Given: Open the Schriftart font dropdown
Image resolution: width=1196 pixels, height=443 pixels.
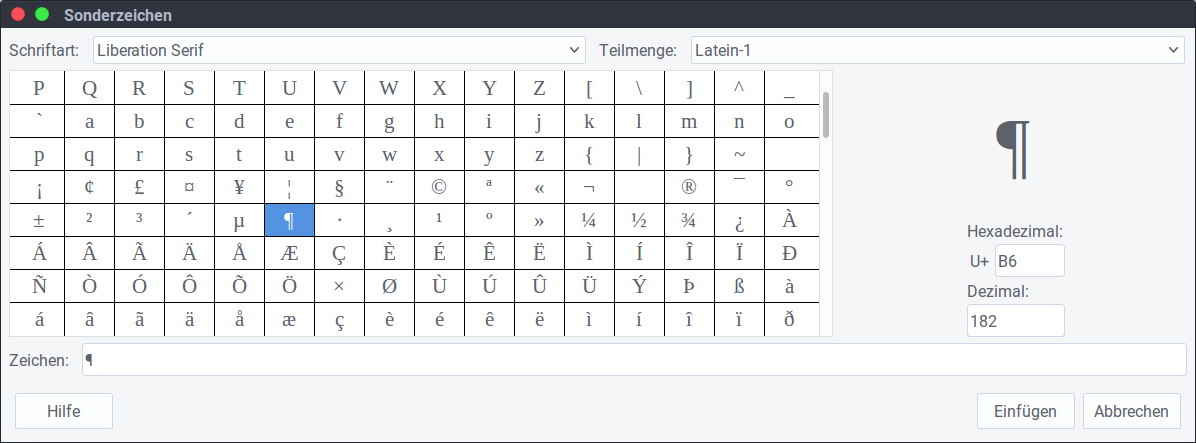Looking at the screenshot, I should point(339,49).
